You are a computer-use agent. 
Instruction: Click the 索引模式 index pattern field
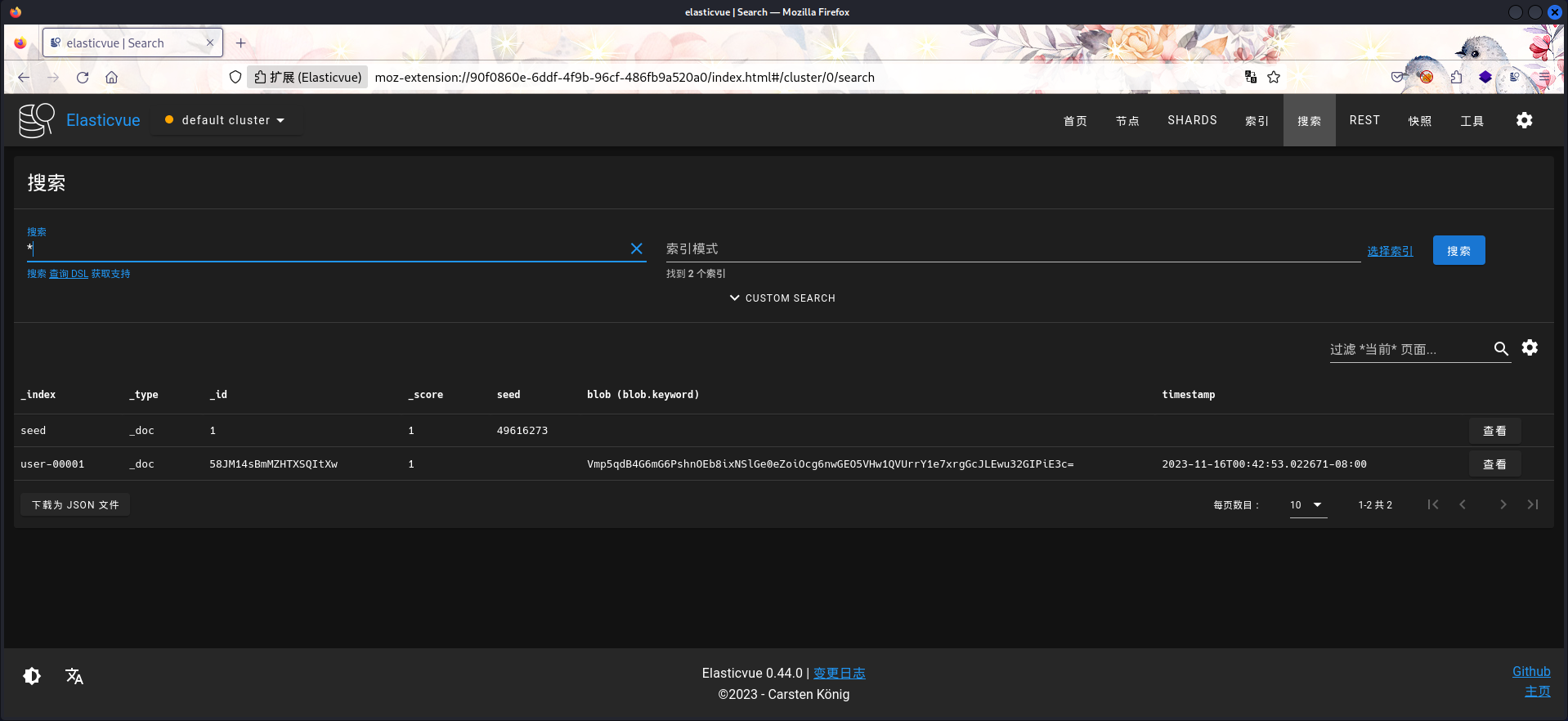[x=1013, y=249]
